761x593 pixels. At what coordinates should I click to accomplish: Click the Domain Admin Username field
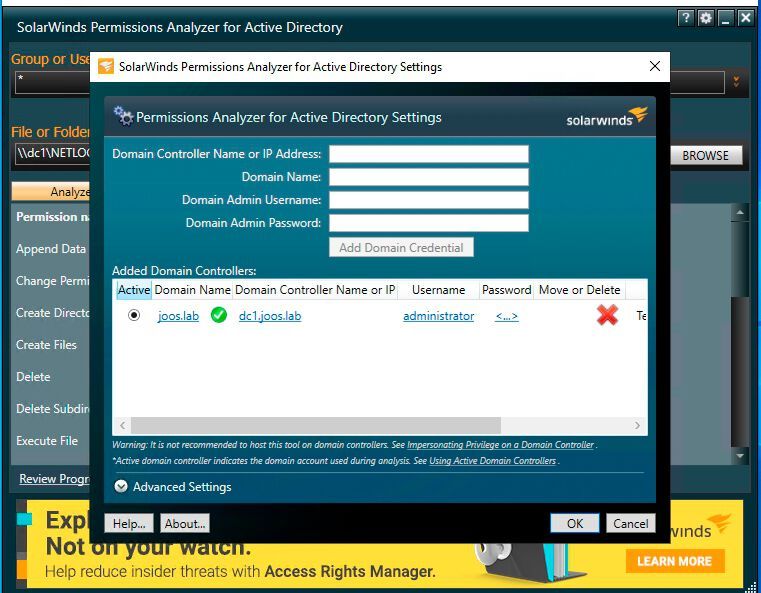click(x=429, y=200)
